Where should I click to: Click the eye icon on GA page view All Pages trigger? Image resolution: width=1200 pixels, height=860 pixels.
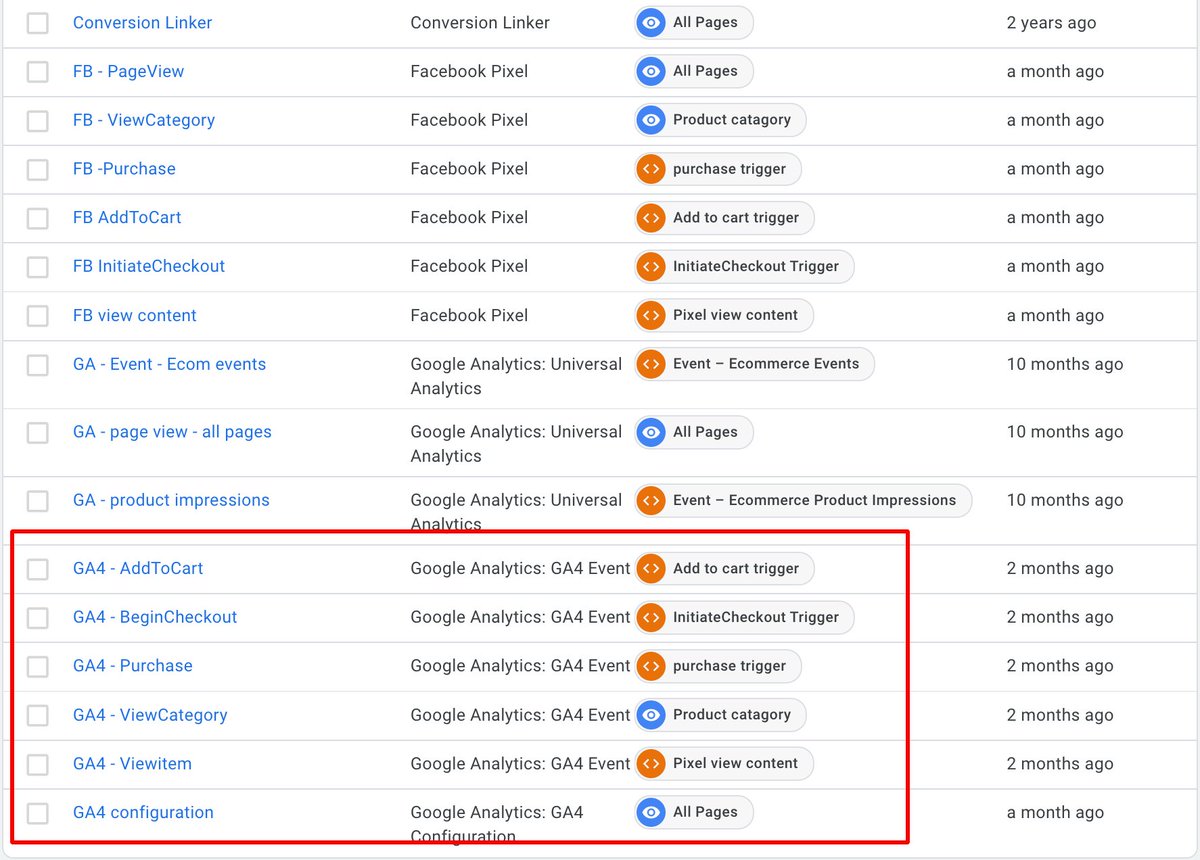[650, 432]
